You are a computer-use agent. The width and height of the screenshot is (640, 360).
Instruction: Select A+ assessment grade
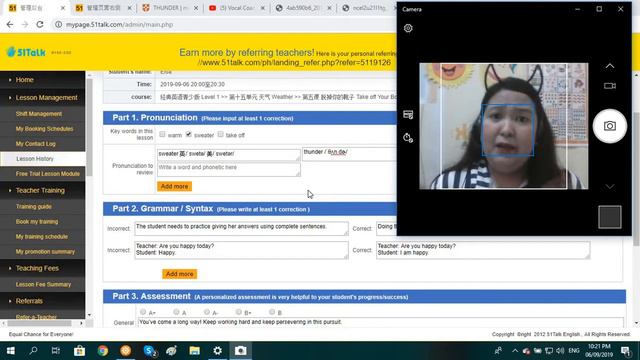[143, 312]
